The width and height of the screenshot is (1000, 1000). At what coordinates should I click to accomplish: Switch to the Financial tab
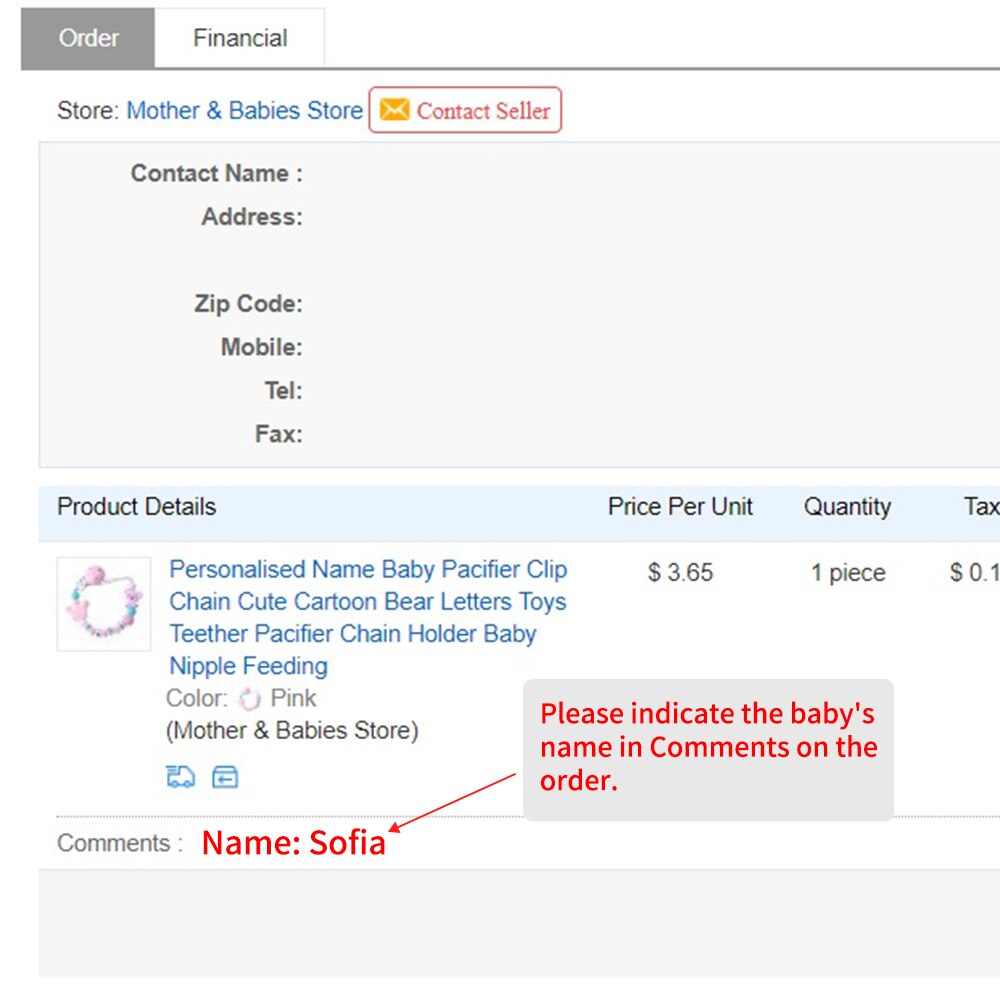(240, 38)
